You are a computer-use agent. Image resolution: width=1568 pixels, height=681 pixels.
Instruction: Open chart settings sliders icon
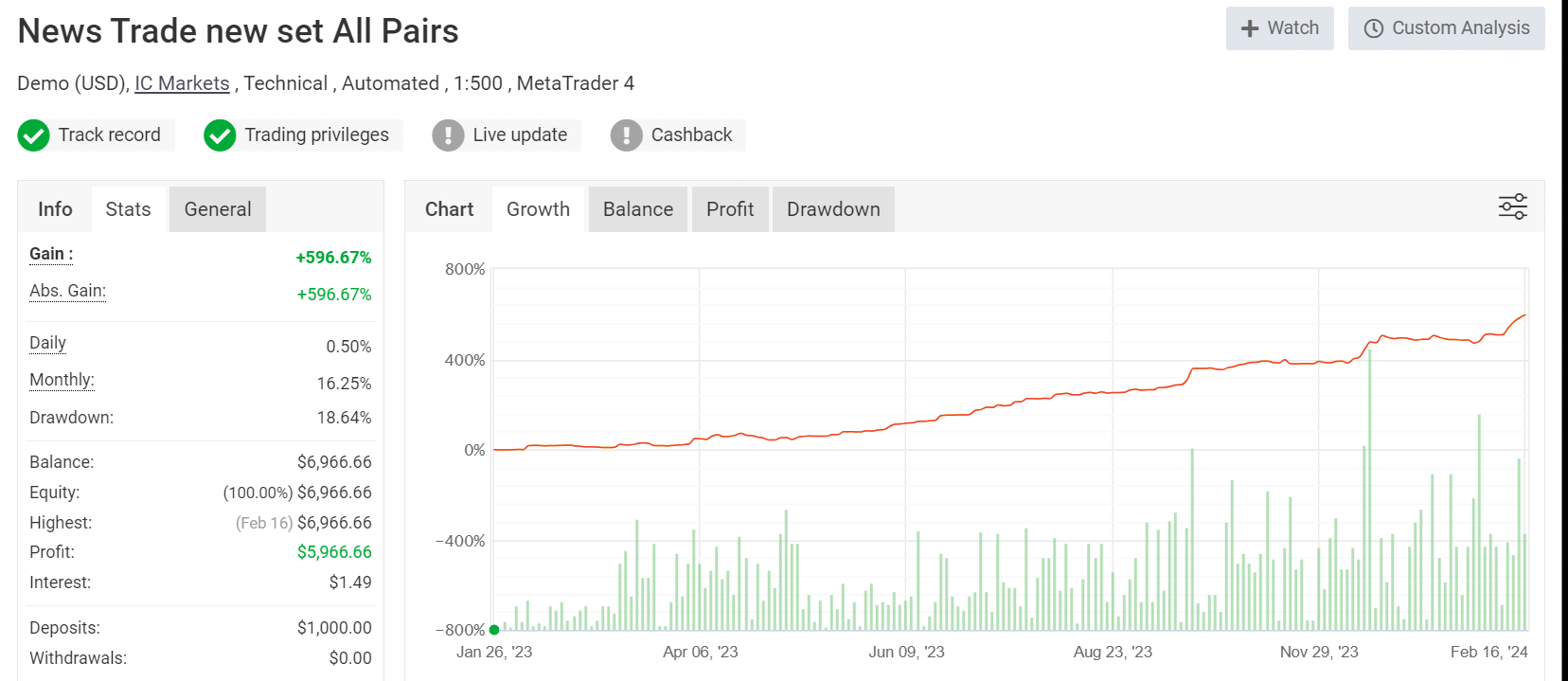click(x=1512, y=206)
